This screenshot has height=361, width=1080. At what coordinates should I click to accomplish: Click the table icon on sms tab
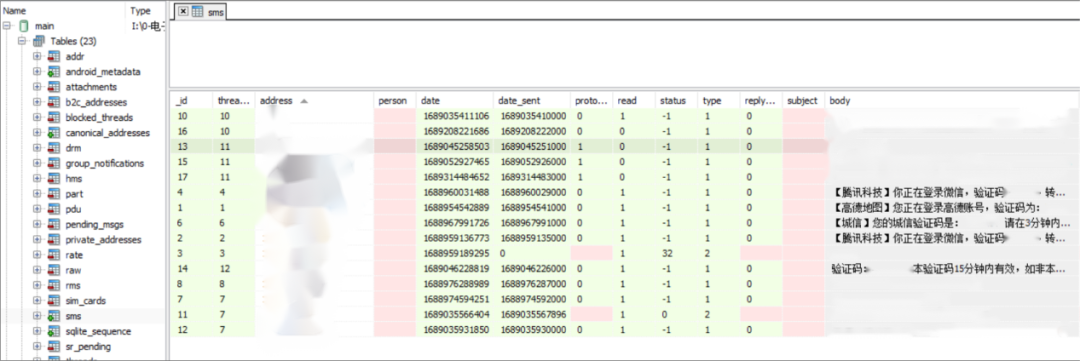[x=198, y=12]
